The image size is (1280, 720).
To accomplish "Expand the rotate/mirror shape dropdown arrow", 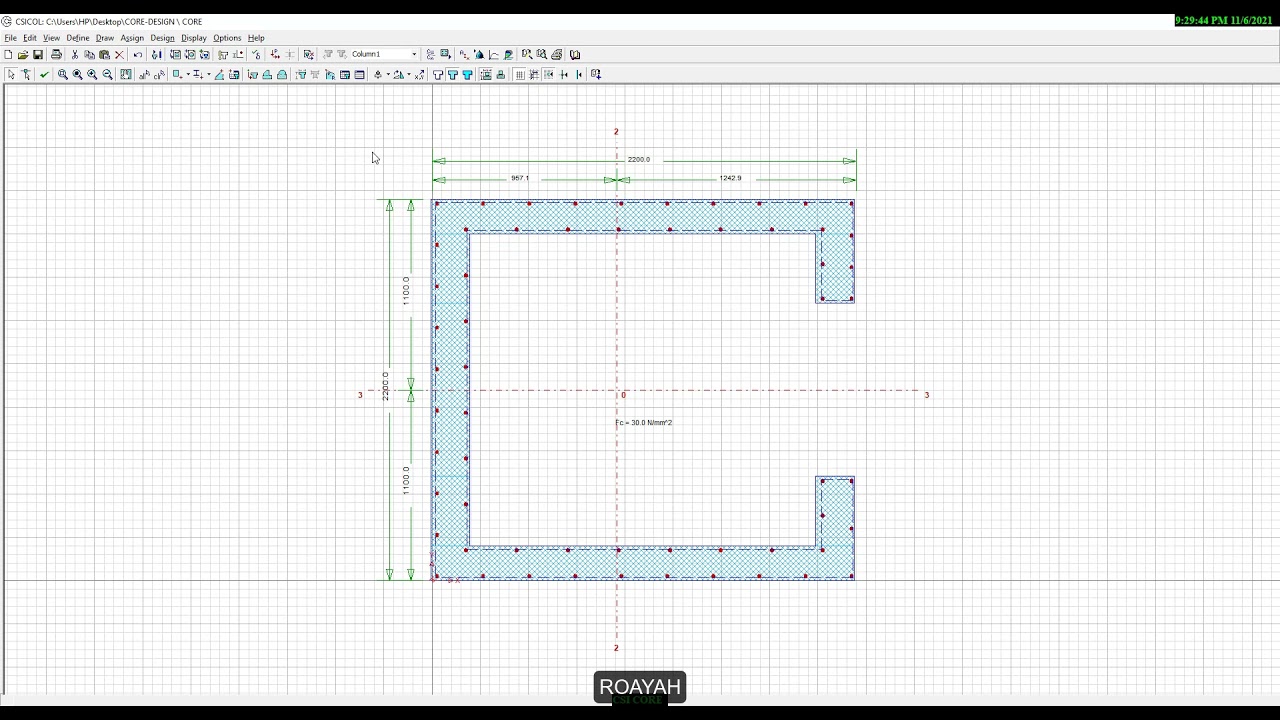I will pyautogui.click(x=408, y=75).
